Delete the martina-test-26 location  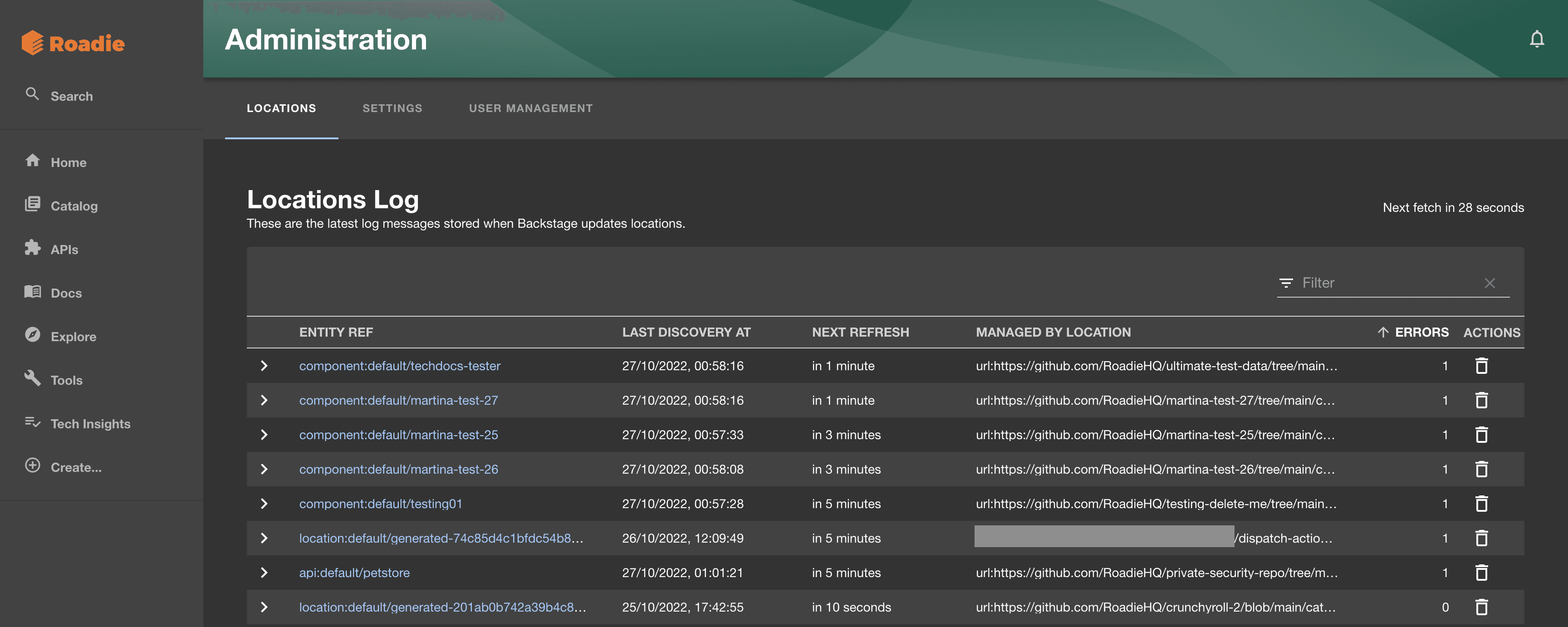pos(1481,469)
